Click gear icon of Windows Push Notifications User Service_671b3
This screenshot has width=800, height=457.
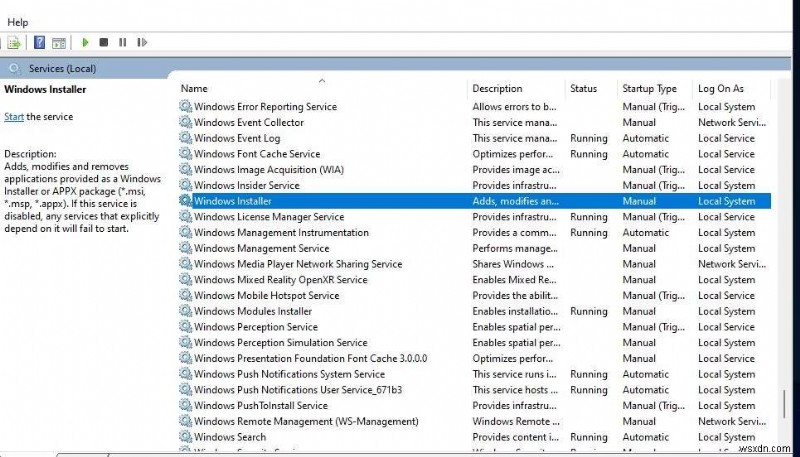coord(185,390)
